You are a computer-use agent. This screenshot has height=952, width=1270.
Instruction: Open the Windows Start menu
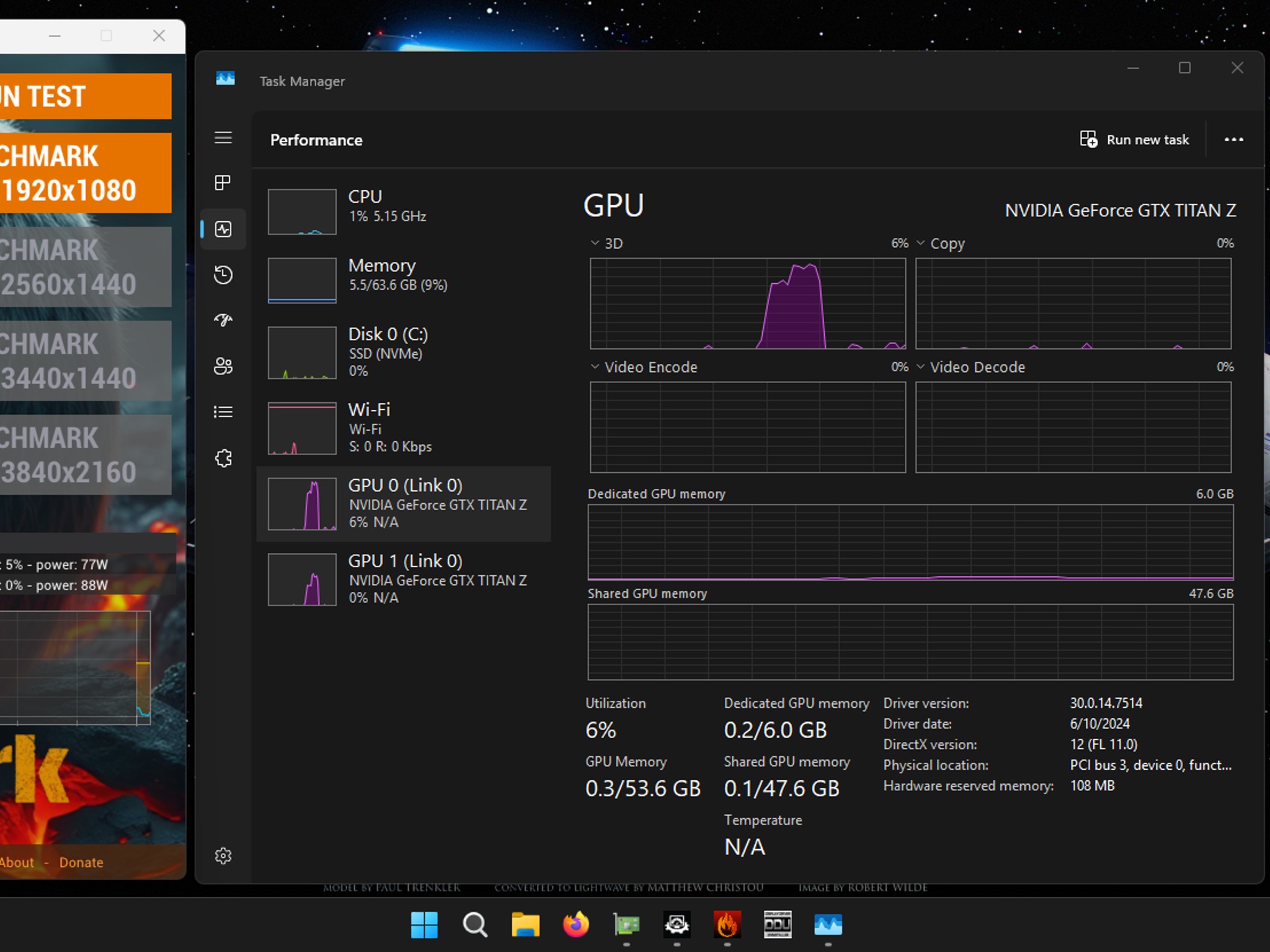[x=424, y=925]
